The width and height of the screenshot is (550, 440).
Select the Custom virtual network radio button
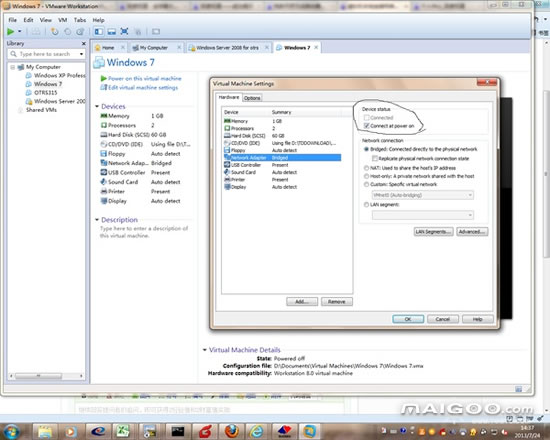coord(366,184)
